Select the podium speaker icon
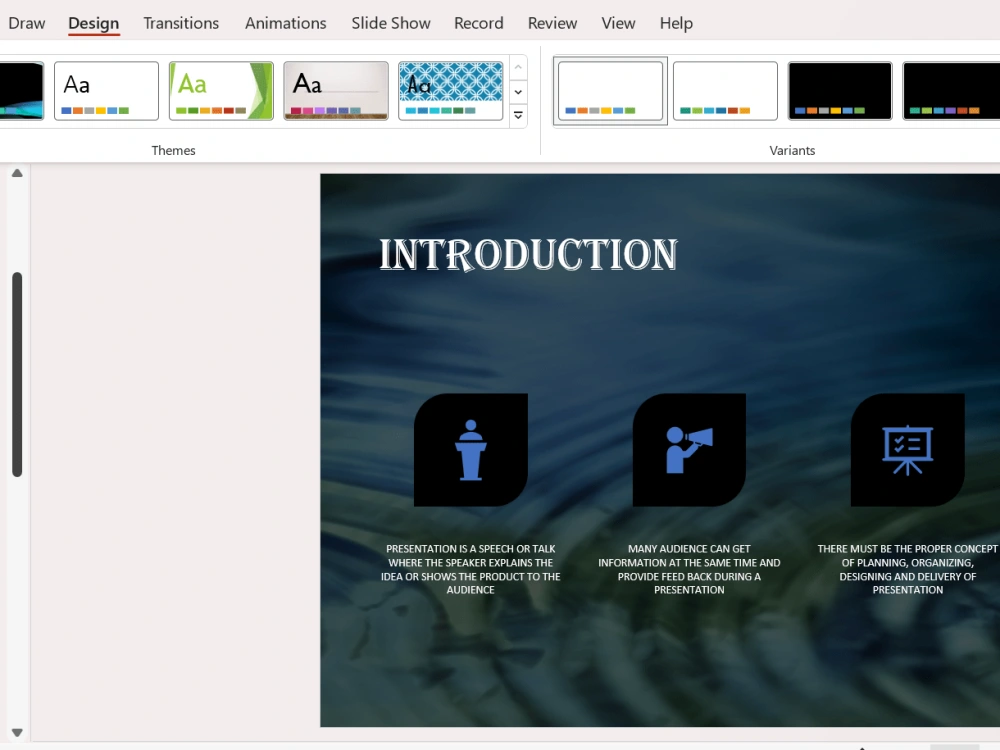This screenshot has width=1000, height=750. click(x=471, y=450)
